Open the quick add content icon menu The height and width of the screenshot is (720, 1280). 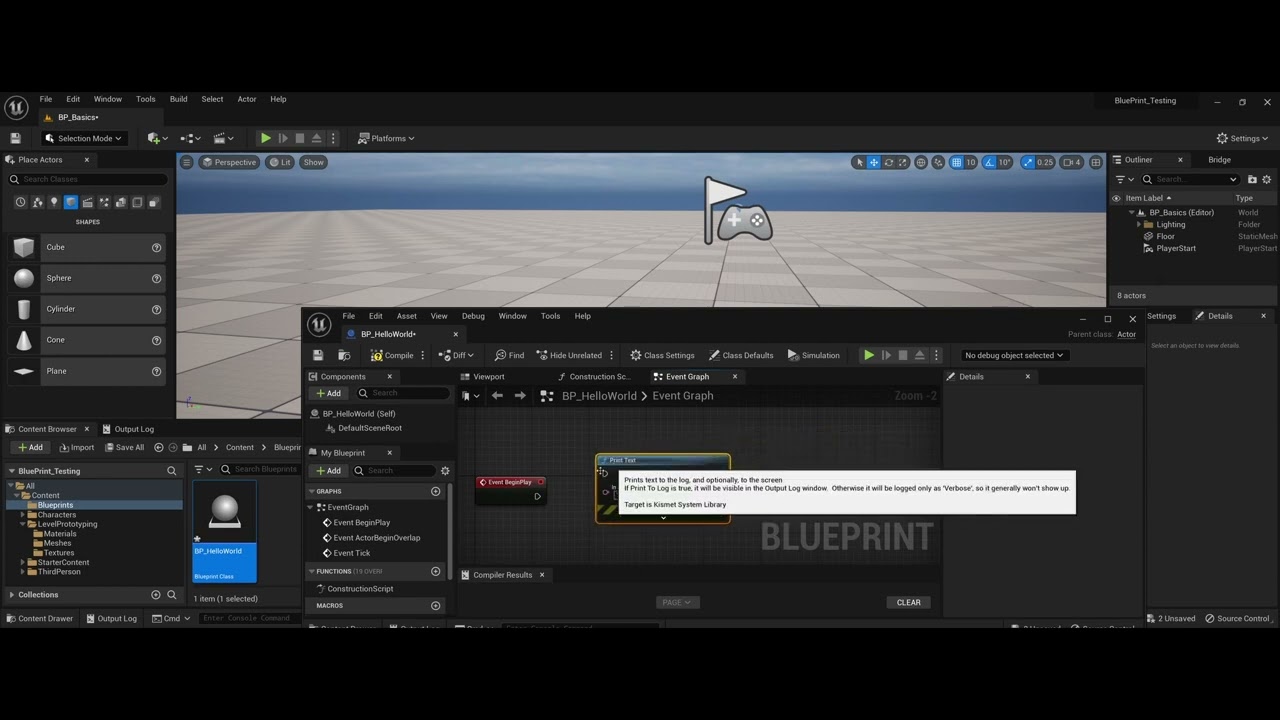[156, 138]
